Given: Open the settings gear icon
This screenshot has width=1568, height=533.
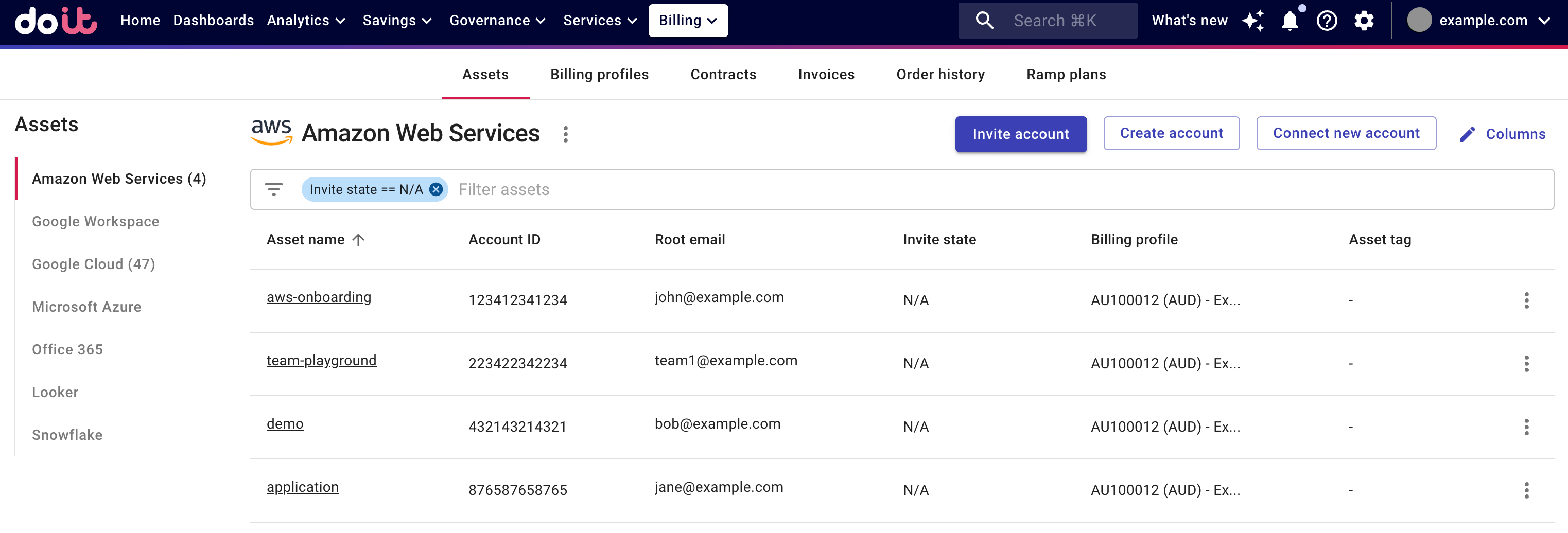Looking at the screenshot, I should coord(1364,21).
